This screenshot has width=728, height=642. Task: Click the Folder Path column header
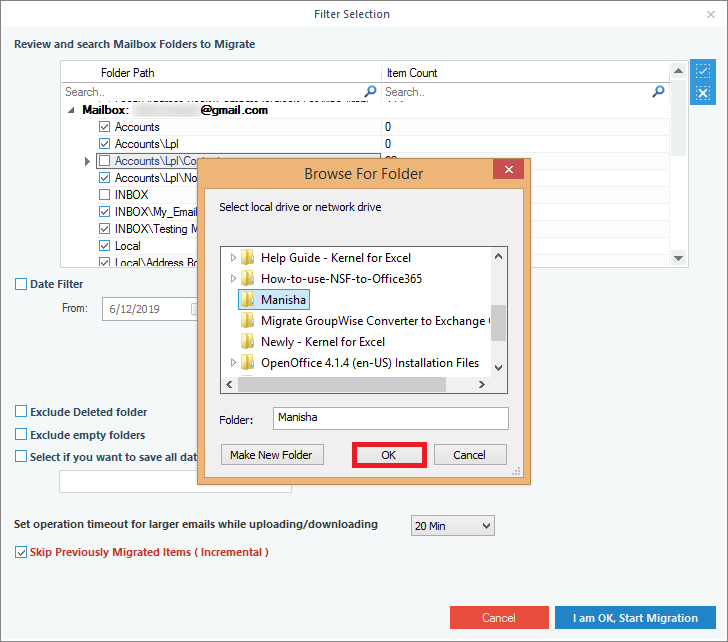pyautogui.click(x=128, y=73)
